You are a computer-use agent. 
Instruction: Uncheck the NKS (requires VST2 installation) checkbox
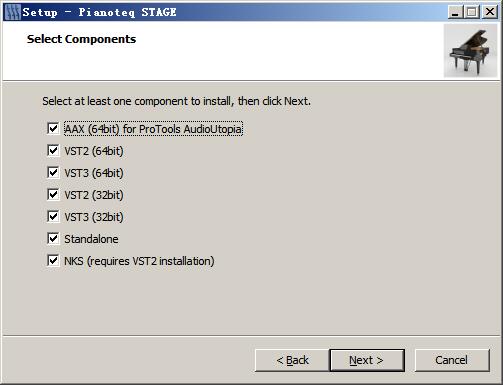(x=53, y=261)
